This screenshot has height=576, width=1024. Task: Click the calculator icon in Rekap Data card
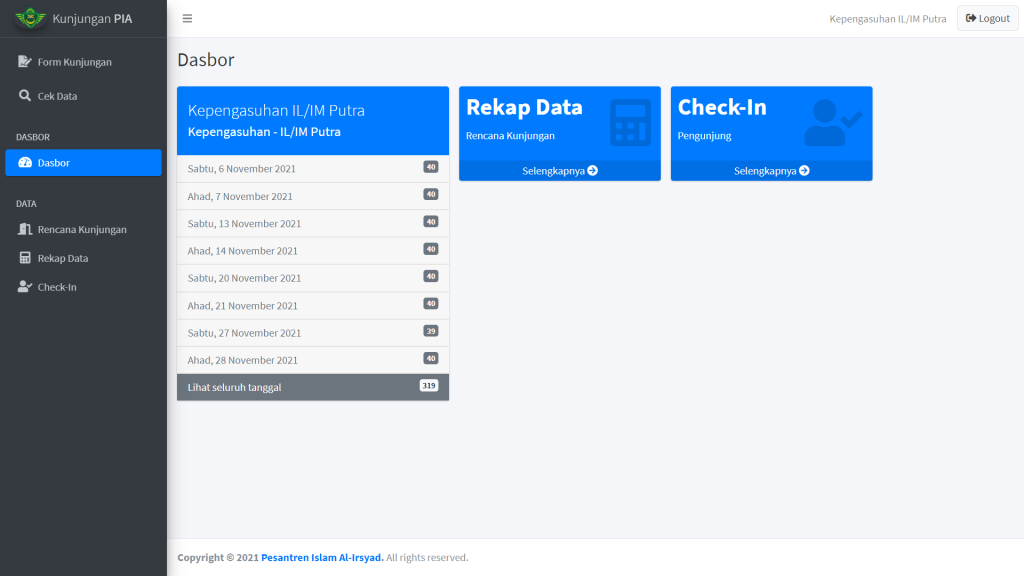630,123
